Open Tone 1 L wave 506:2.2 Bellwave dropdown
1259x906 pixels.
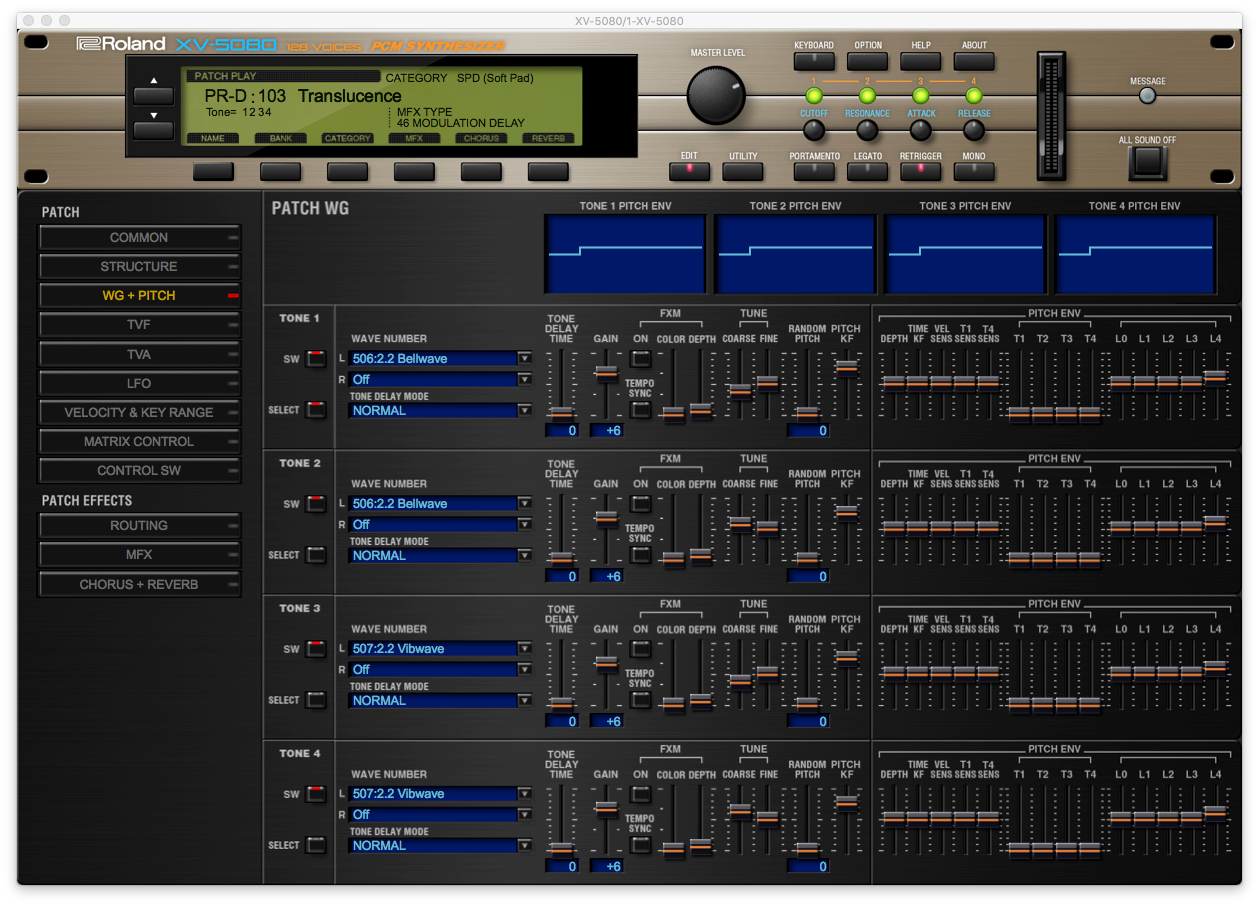point(440,358)
